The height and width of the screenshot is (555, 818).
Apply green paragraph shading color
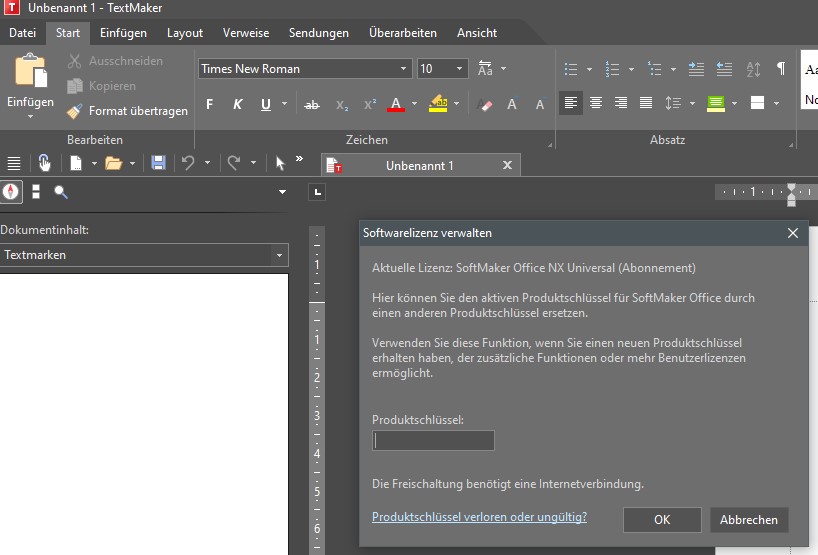pos(716,103)
